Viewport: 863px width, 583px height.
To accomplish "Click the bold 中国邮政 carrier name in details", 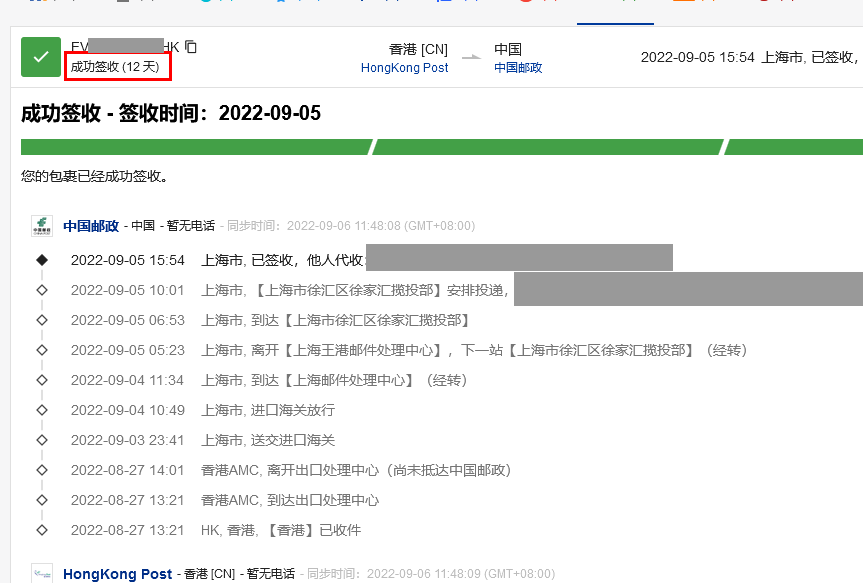I will pyautogui.click(x=91, y=226).
